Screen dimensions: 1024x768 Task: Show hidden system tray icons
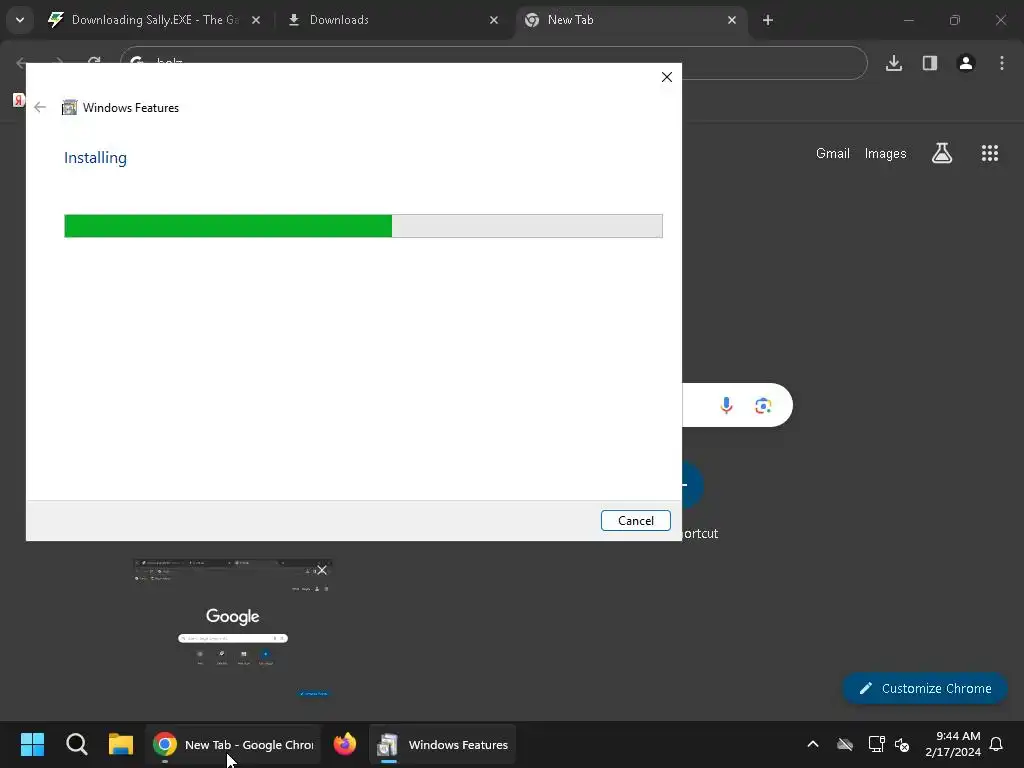click(813, 744)
